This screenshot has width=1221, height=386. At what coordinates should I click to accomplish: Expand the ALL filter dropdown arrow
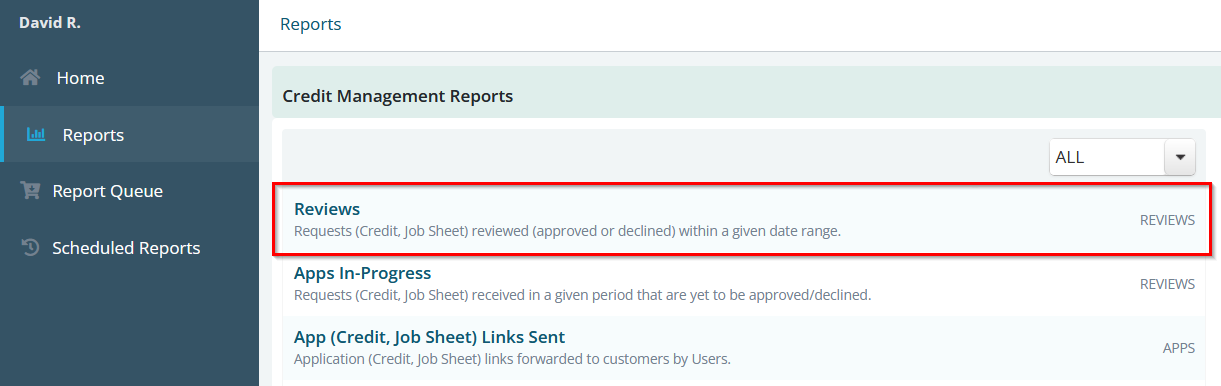1180,157
